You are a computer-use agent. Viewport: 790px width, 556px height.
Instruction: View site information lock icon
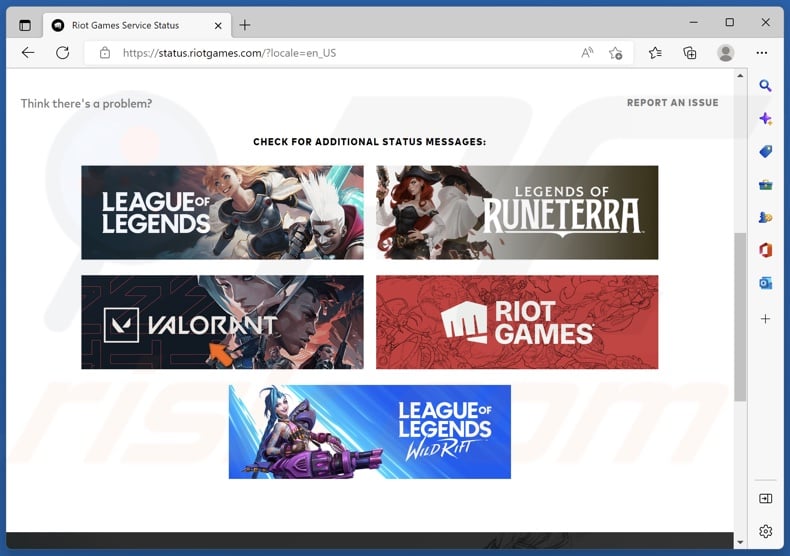pos(105,53)
